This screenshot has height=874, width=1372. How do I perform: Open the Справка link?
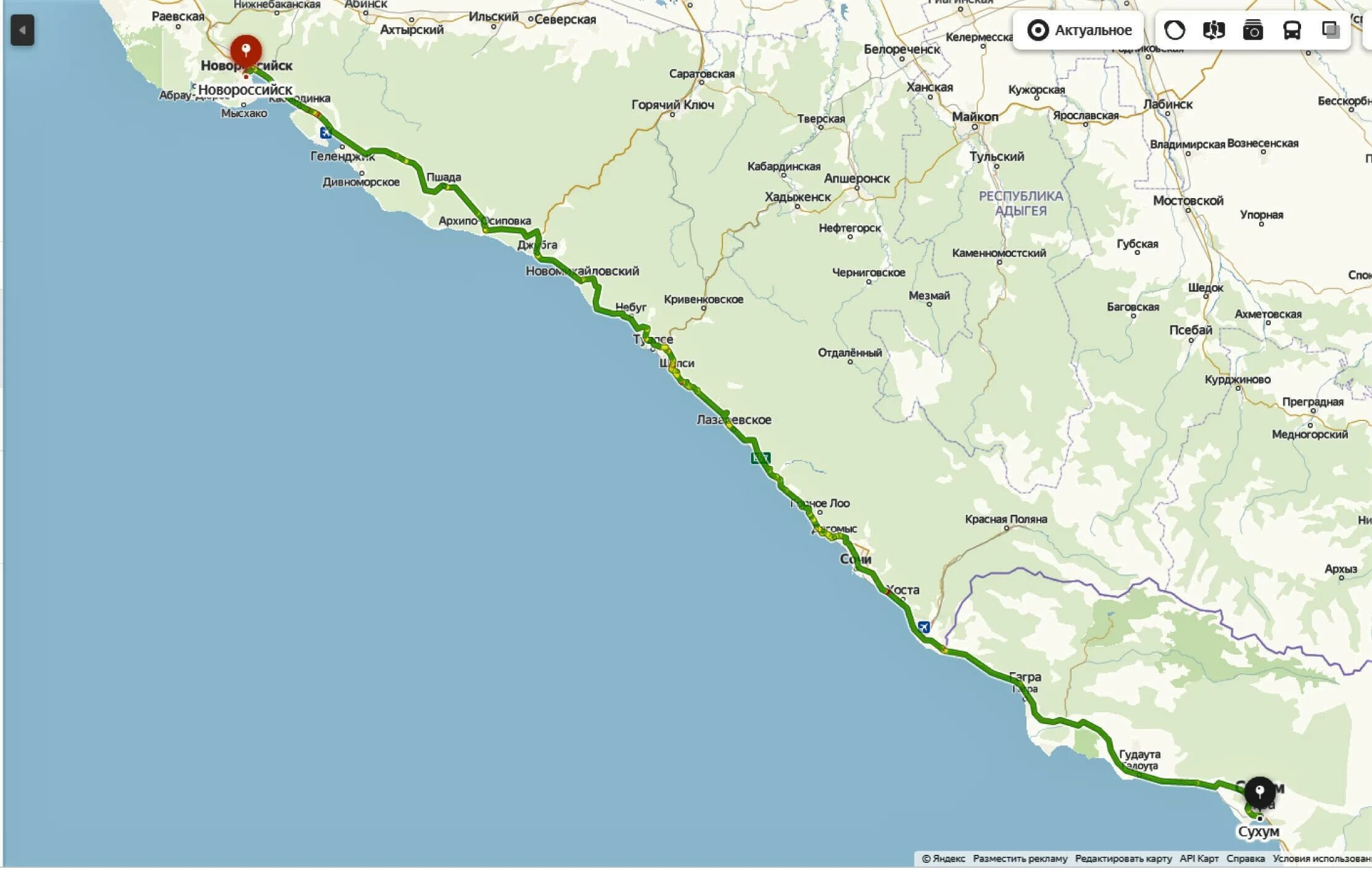1246,859
